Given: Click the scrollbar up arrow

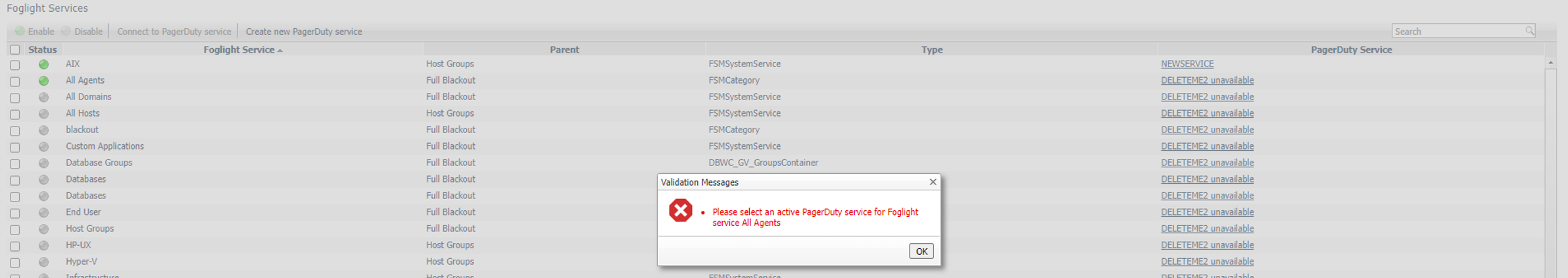Looking at the screenshot, I should [x=1550, y=63].
